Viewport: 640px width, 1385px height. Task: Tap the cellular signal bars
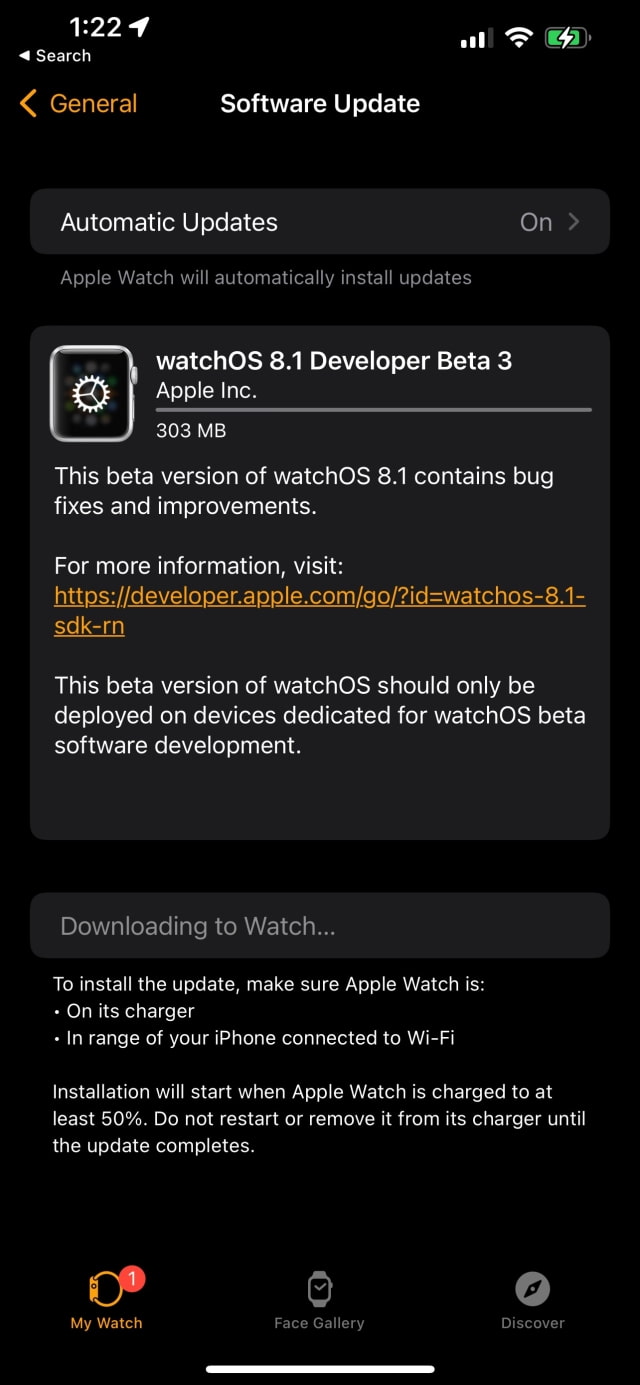[x=476, y=39]
